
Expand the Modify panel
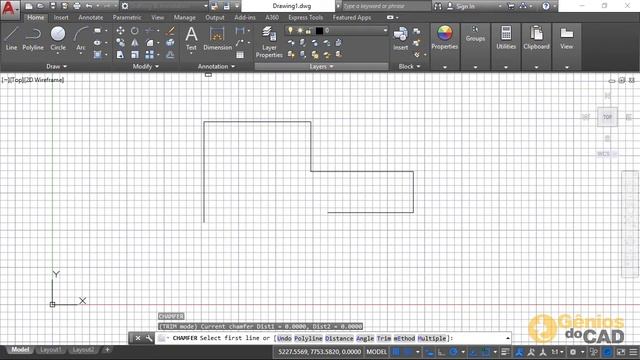click(x=146, y=66)
